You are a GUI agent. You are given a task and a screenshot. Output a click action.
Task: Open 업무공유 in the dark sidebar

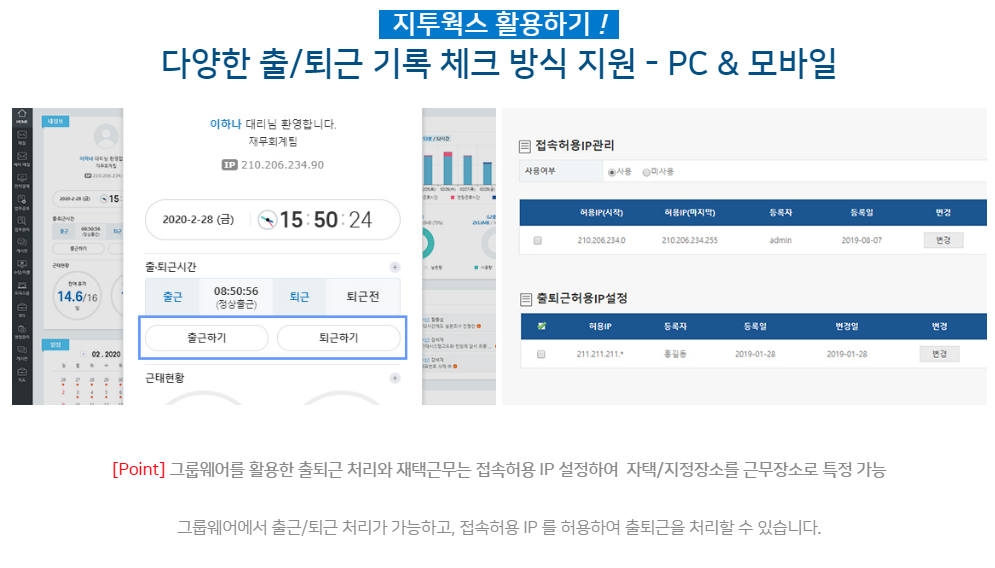(x=22, y=202)
